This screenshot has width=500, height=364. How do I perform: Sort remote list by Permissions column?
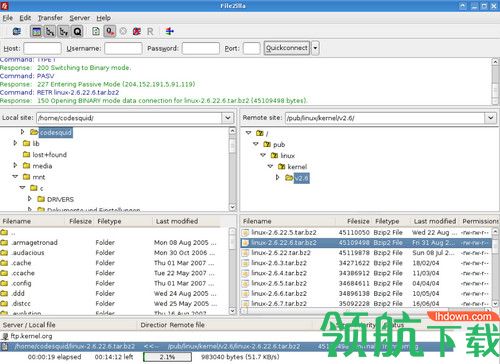(480, 221)
